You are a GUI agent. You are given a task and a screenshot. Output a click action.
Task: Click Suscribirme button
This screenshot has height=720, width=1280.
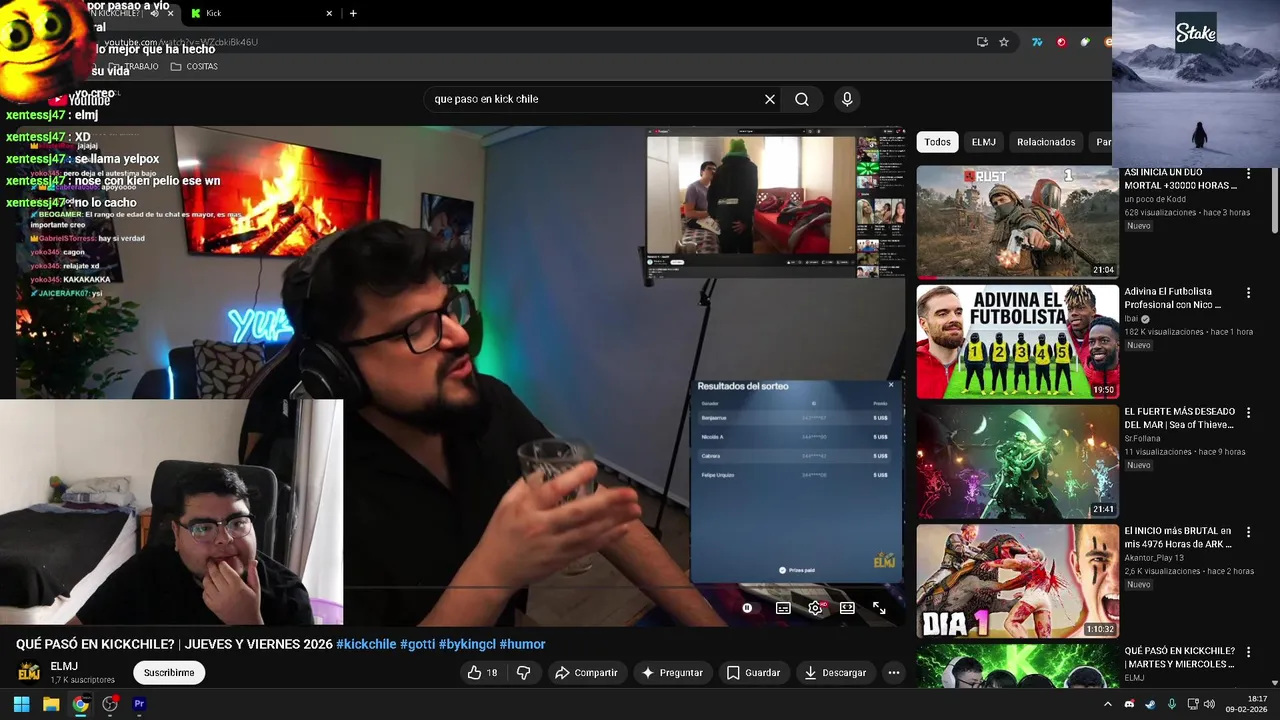[169, 673]
